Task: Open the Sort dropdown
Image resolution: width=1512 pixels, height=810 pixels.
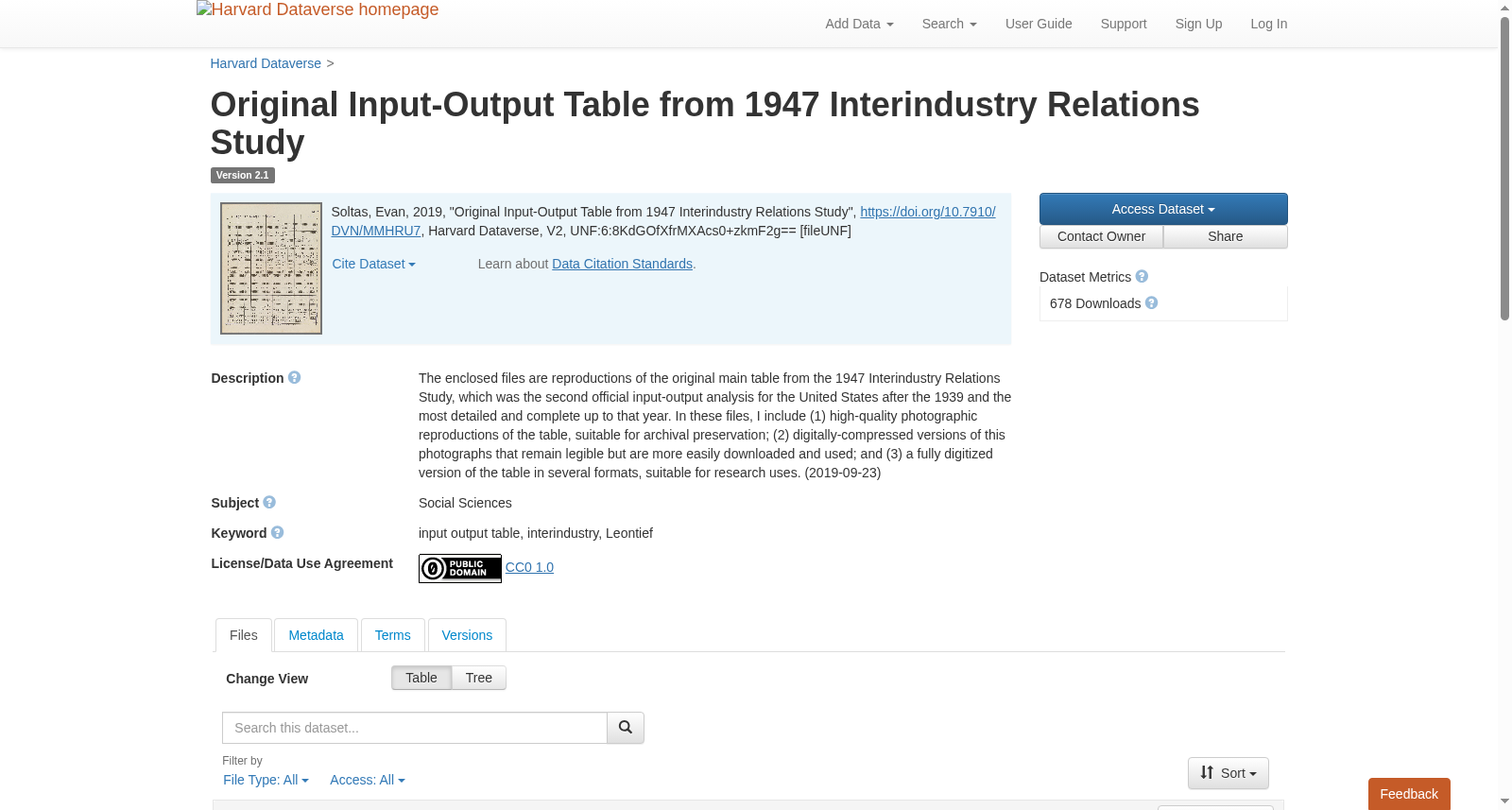Action: click(x=1228, y=773)
